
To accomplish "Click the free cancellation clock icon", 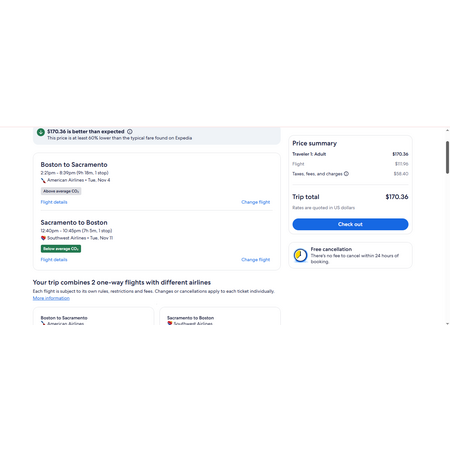I will coord(300,255).
